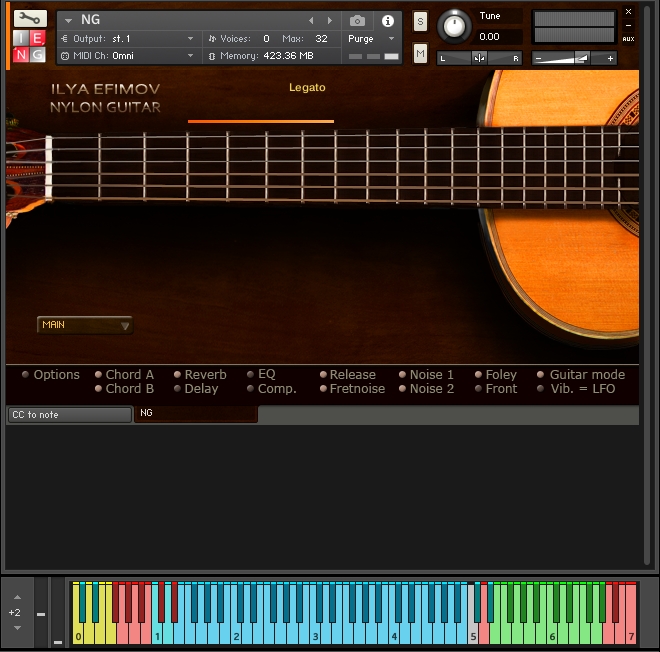This screenshot has height=652, width=660.
Task: Select the CC to note script tab
Action: [x=69, y=415]
